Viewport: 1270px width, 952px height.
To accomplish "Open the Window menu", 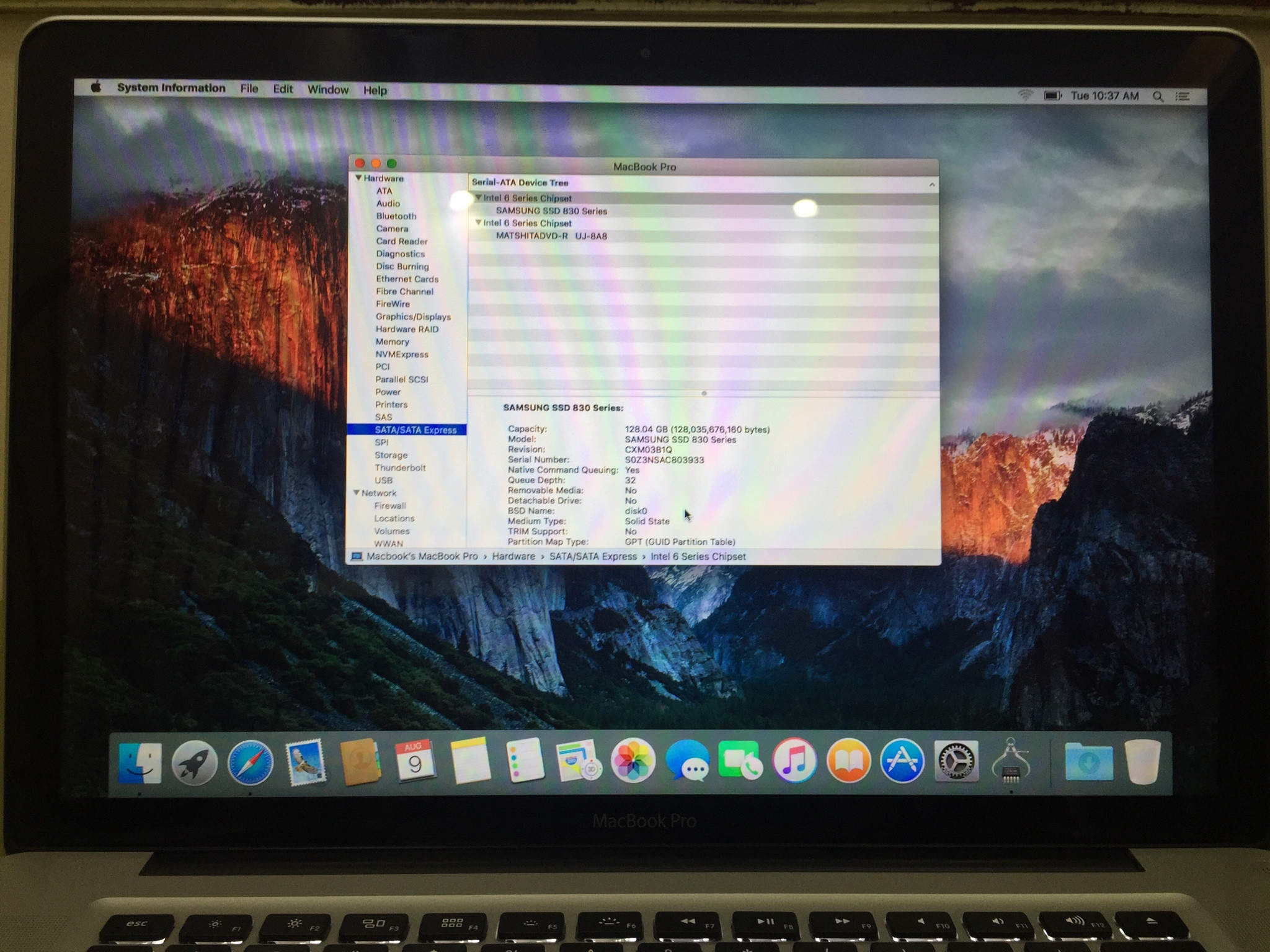I will [328, 90].
